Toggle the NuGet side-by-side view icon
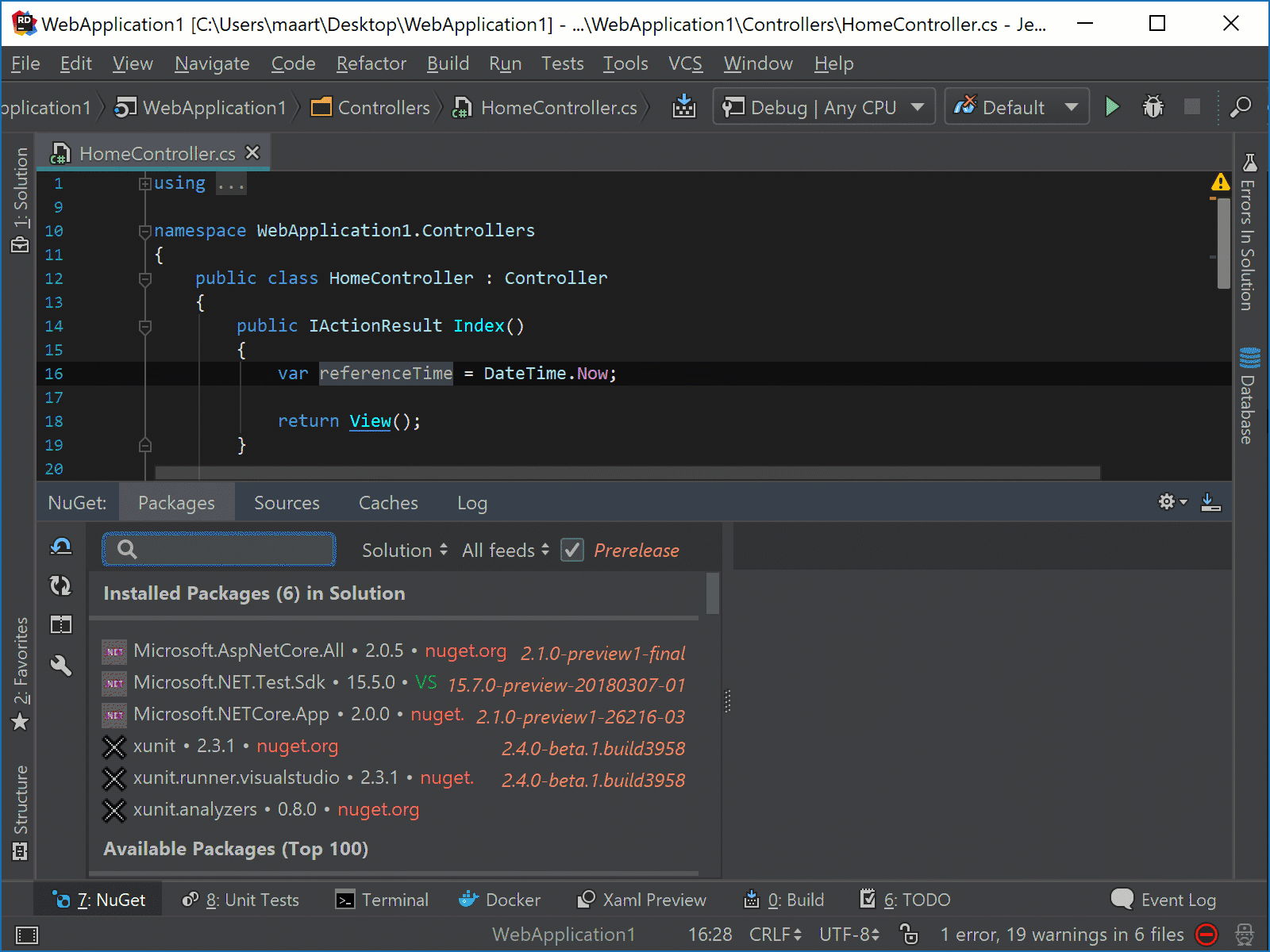Viewport: 1270px width, 952px height. [x=61, y=625]
